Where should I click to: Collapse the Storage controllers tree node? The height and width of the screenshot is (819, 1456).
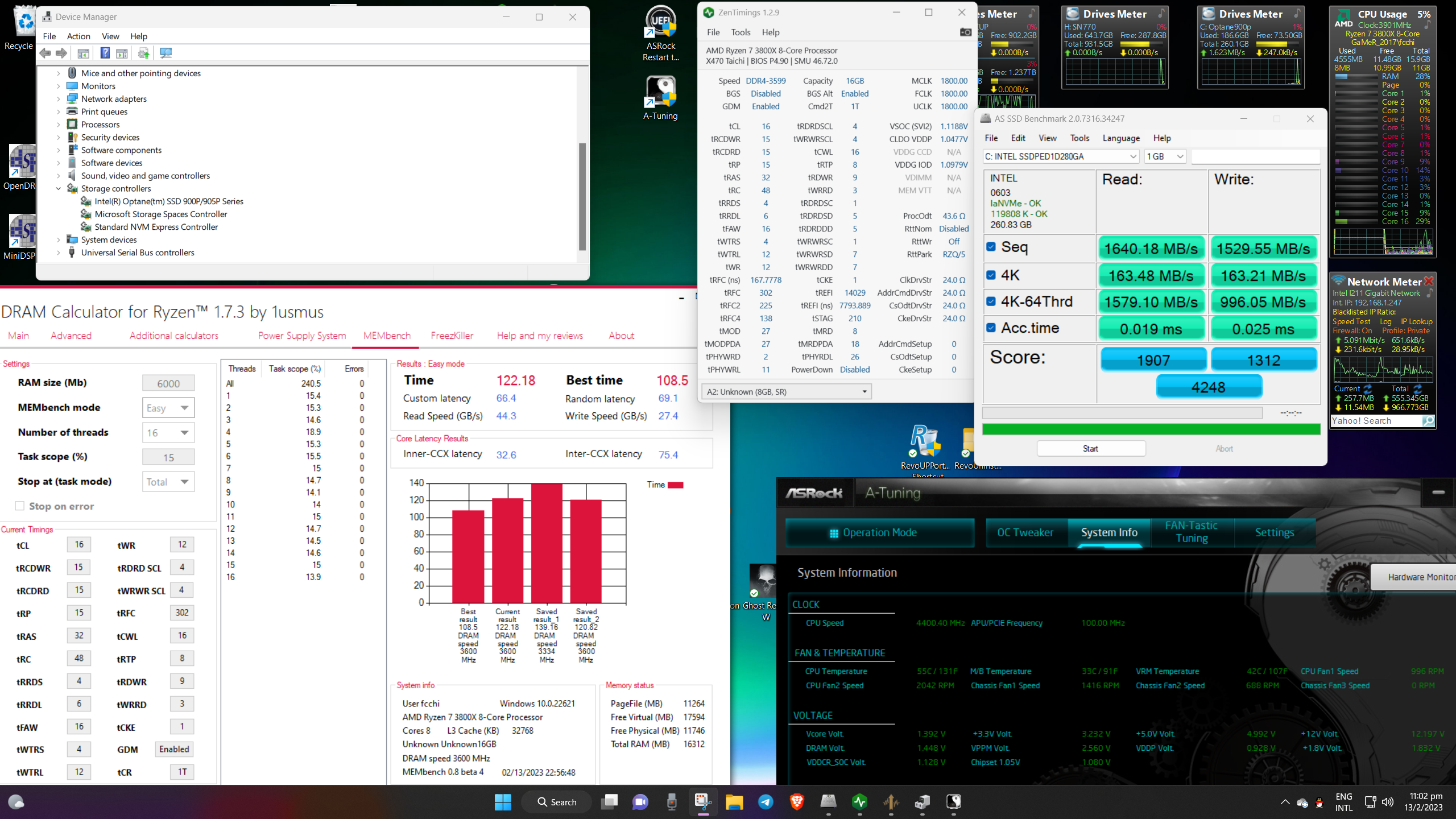click(59, 189)
